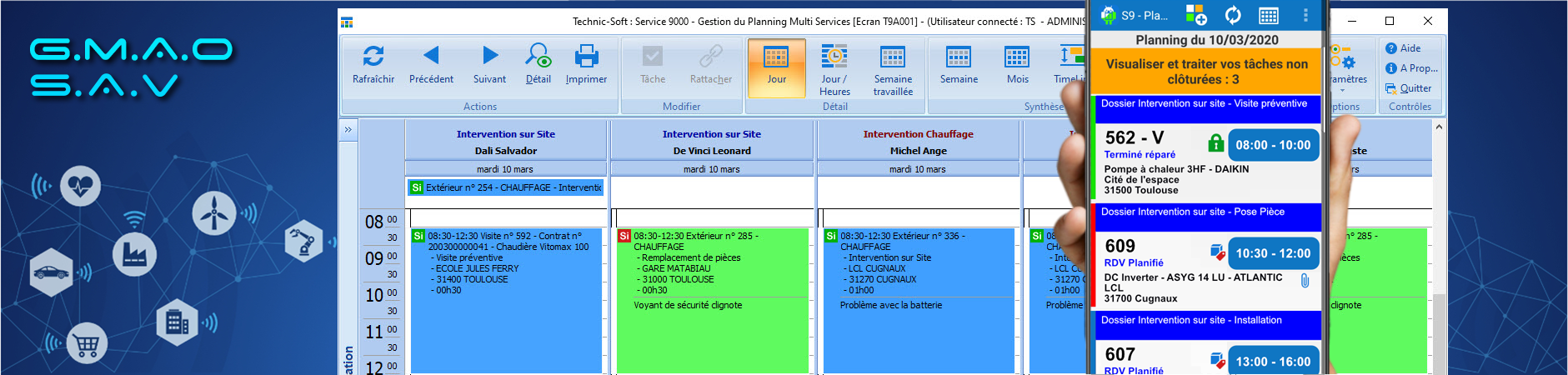
Task: Print the planning with Imprimer
Action: click(586, 64)
